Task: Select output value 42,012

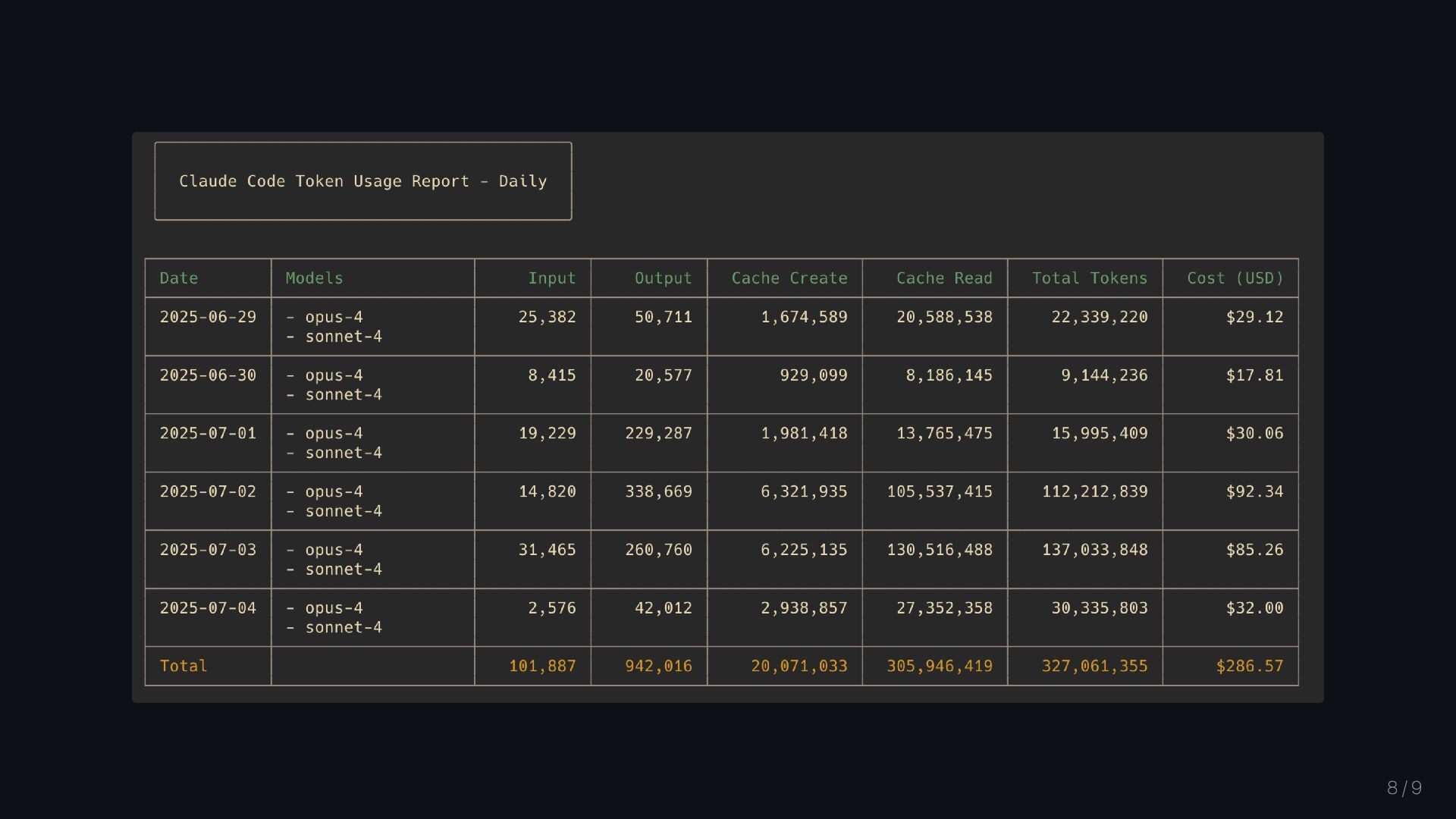Action: [664, 608]
